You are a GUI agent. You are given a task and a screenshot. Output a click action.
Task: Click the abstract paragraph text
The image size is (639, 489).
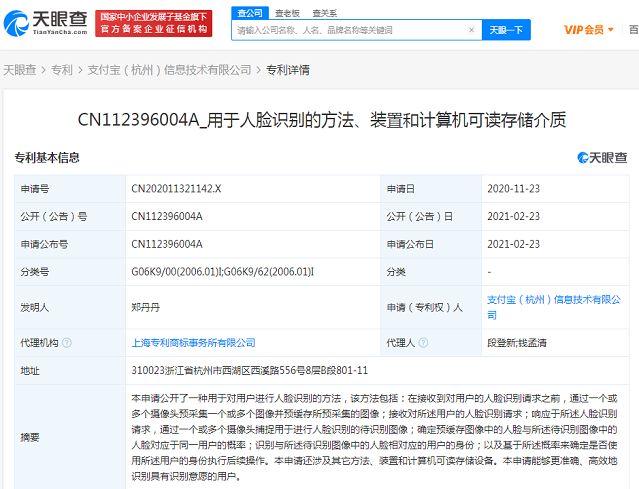[x=374, y=437]
